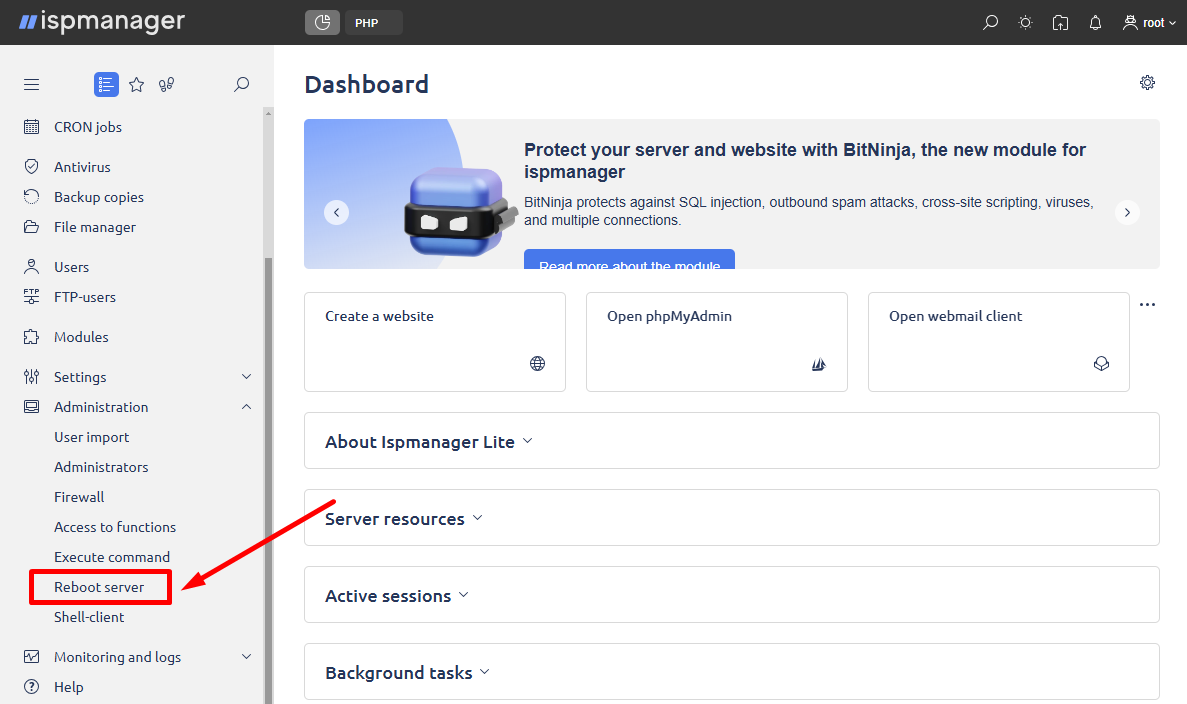Click icon on Open webmail client card
This screenshot has width=1187, height=704.
click(1101, 364)
